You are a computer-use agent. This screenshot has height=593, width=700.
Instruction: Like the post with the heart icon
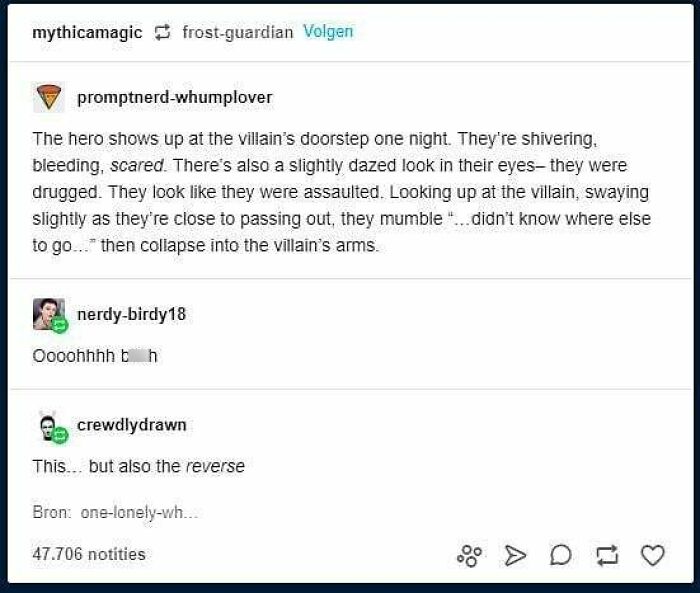(652, 555)
